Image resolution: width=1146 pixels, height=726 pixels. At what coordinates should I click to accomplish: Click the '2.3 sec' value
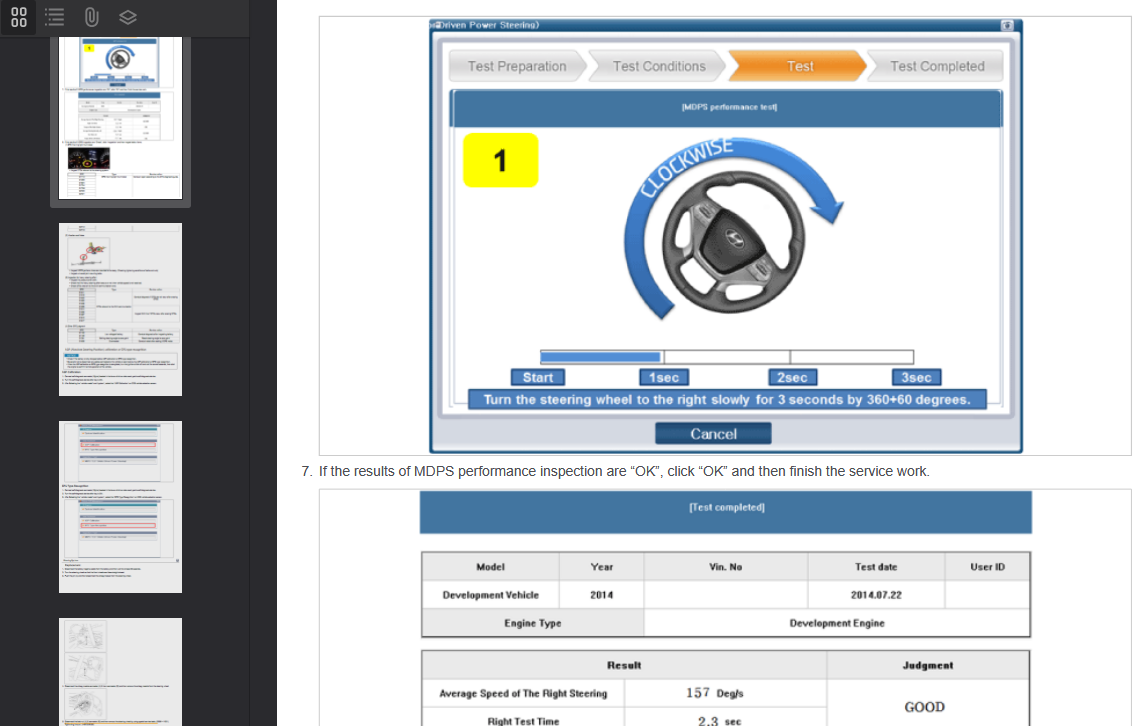click(719, 720)
